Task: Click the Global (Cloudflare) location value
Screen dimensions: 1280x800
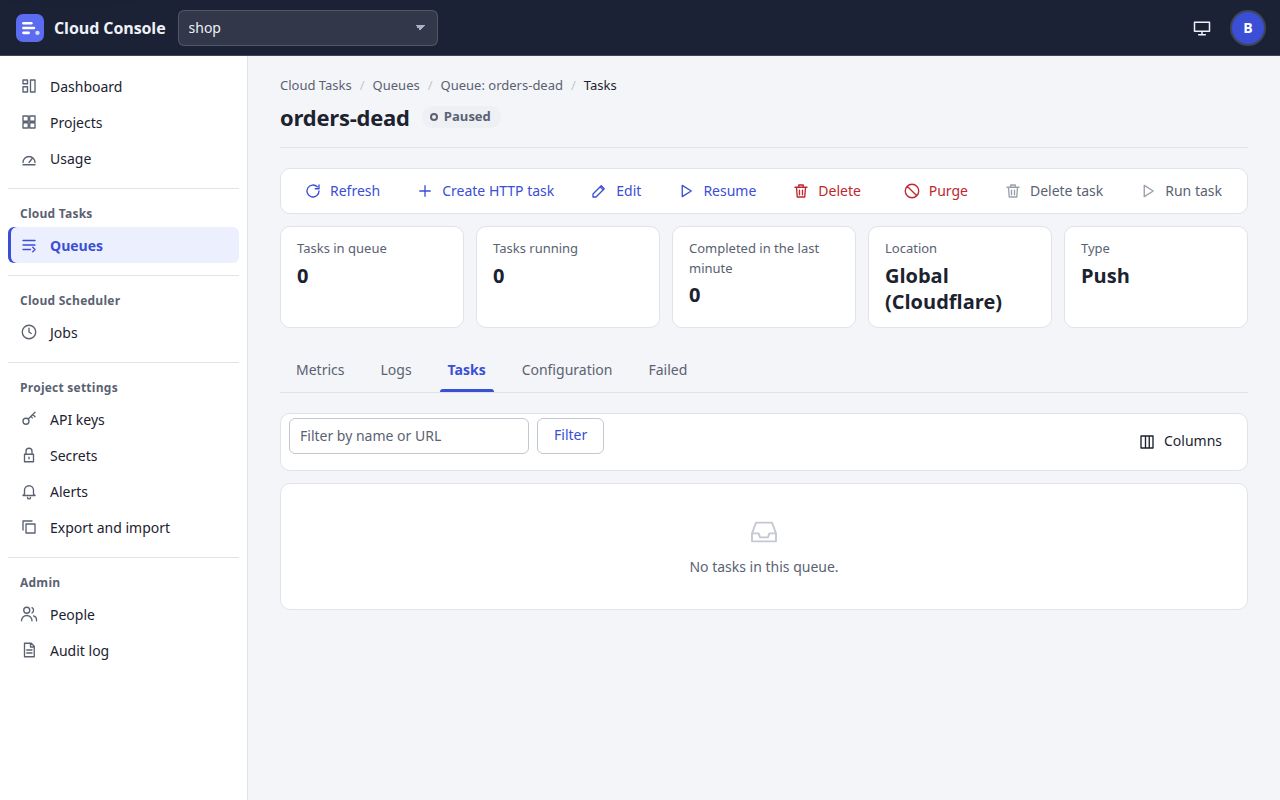Action: point(944,289)
